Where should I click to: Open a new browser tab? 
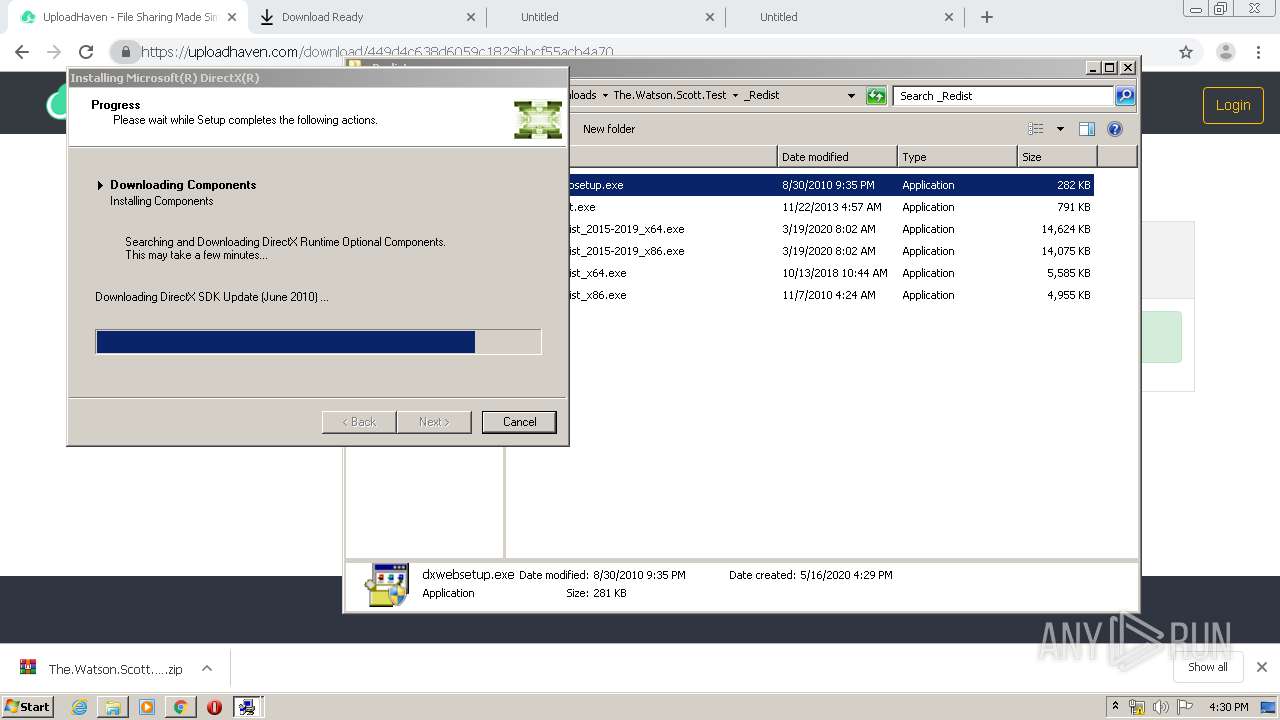click(987, 17)
